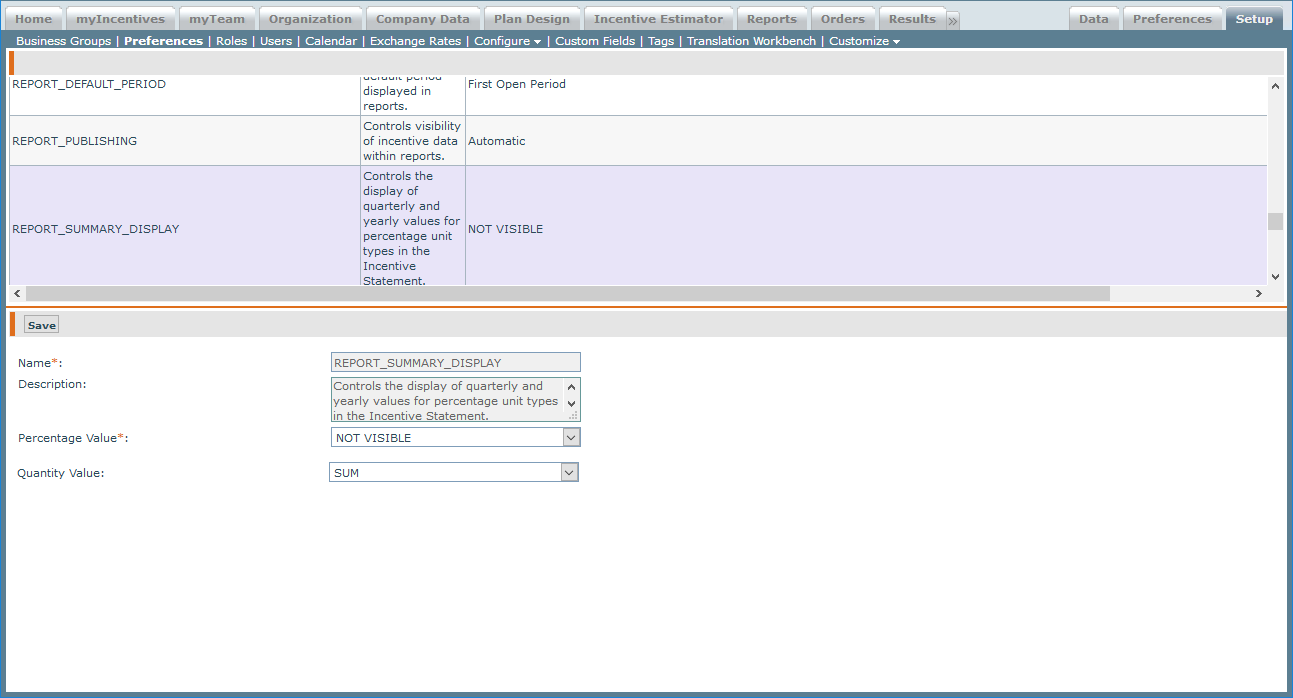Open the Incentive Estimator tab

[x=658, y=19]
